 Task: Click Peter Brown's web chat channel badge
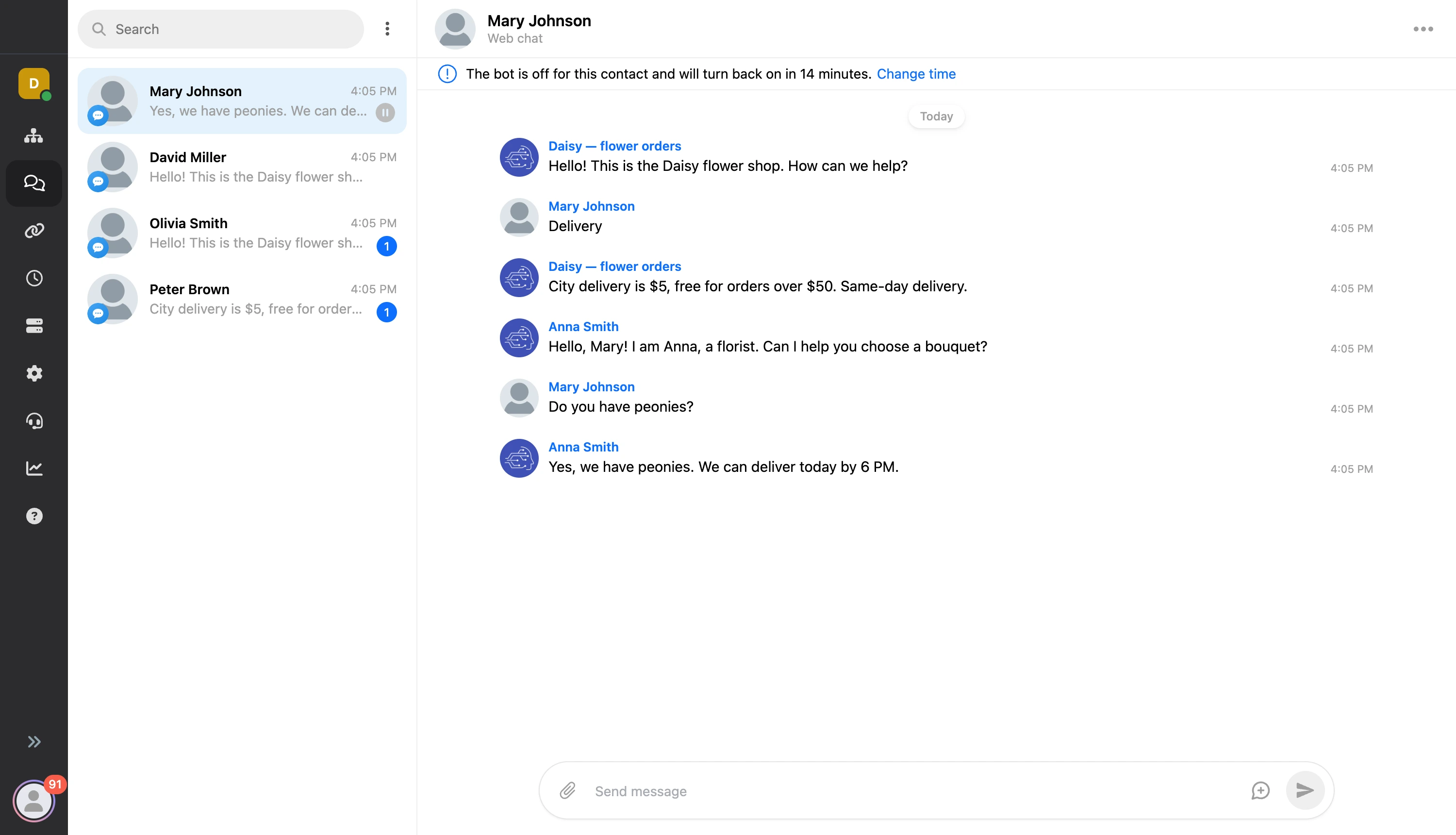(x=98, y=314)
